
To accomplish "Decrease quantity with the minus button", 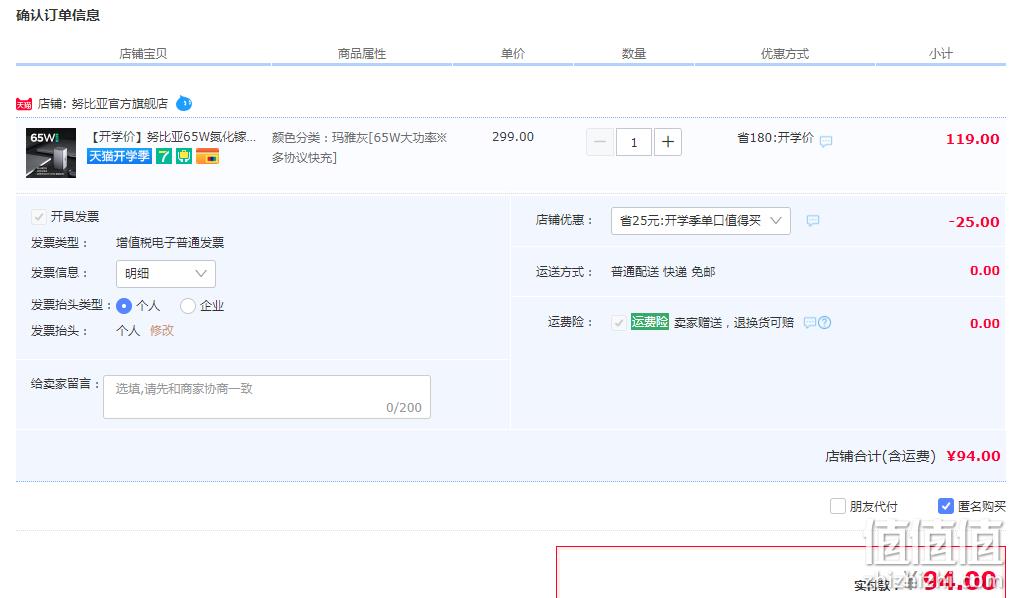I will [600, 142].
